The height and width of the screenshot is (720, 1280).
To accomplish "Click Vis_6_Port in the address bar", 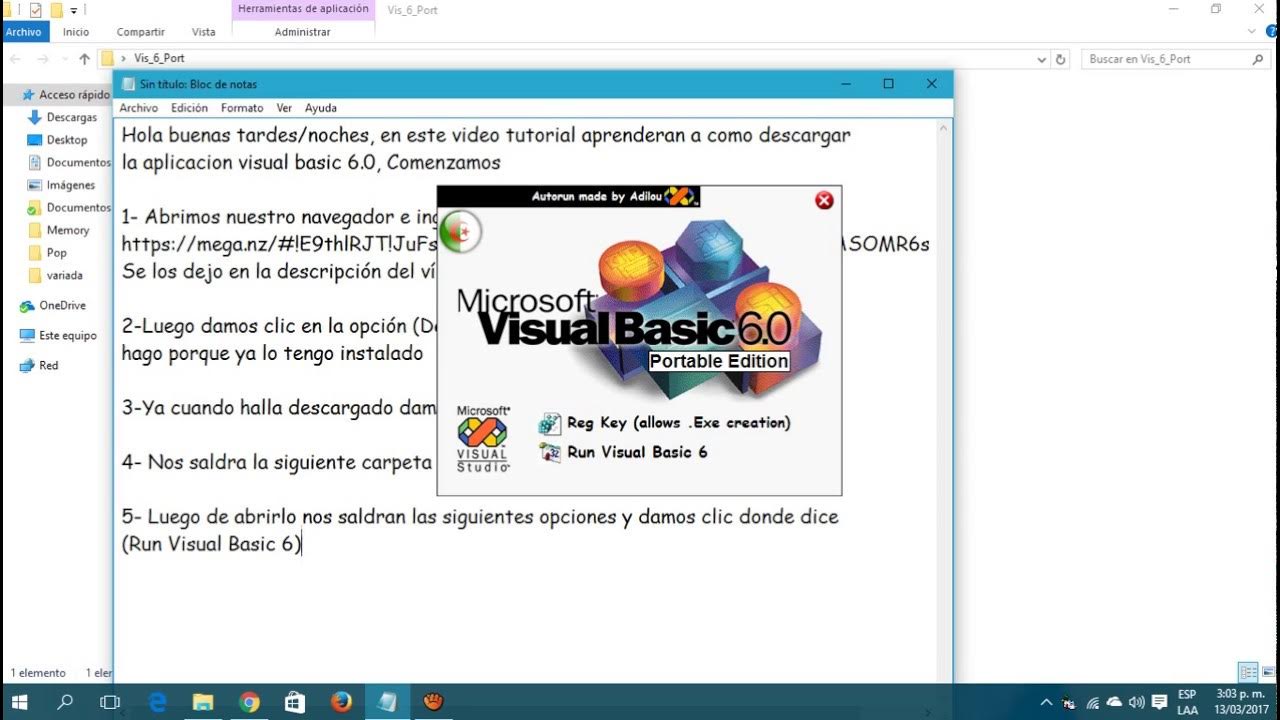I will pyautogui.click(x=159, y=59).
